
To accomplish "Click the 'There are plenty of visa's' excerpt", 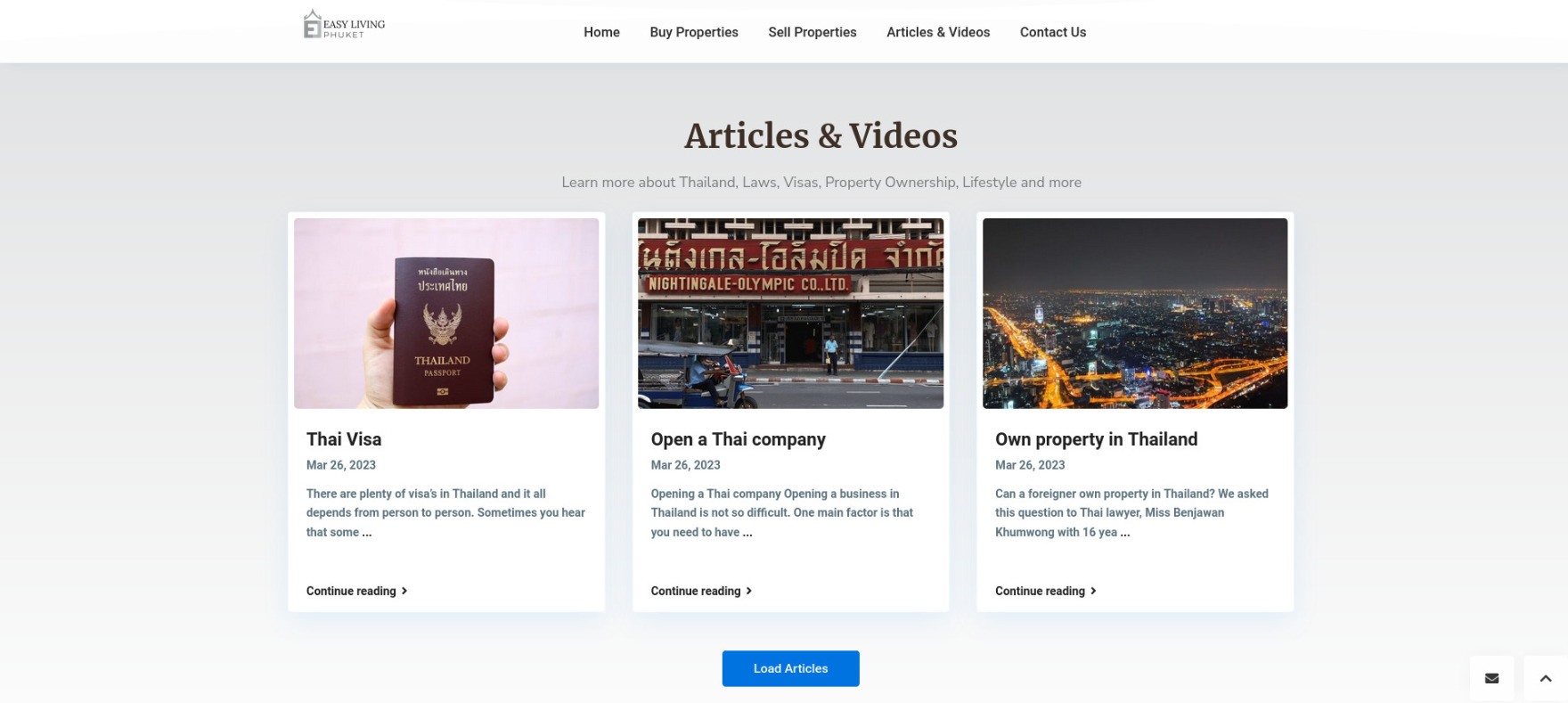I will pos(445,512).
